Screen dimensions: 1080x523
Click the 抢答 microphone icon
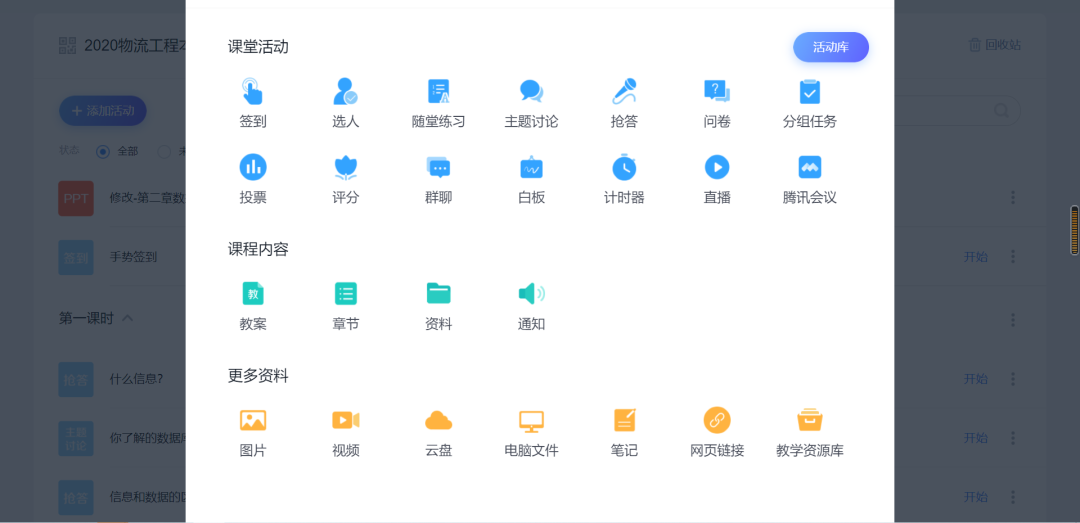pyautogui.click(x=624, y=92)
